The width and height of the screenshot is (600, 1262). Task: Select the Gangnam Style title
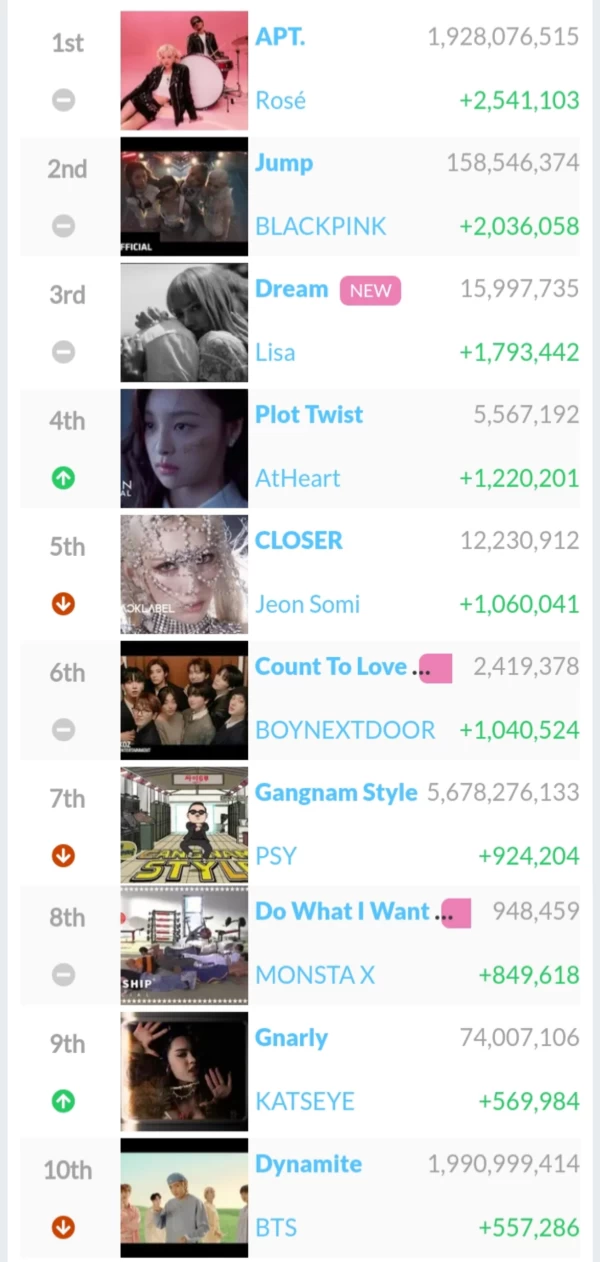coord(336,793)
